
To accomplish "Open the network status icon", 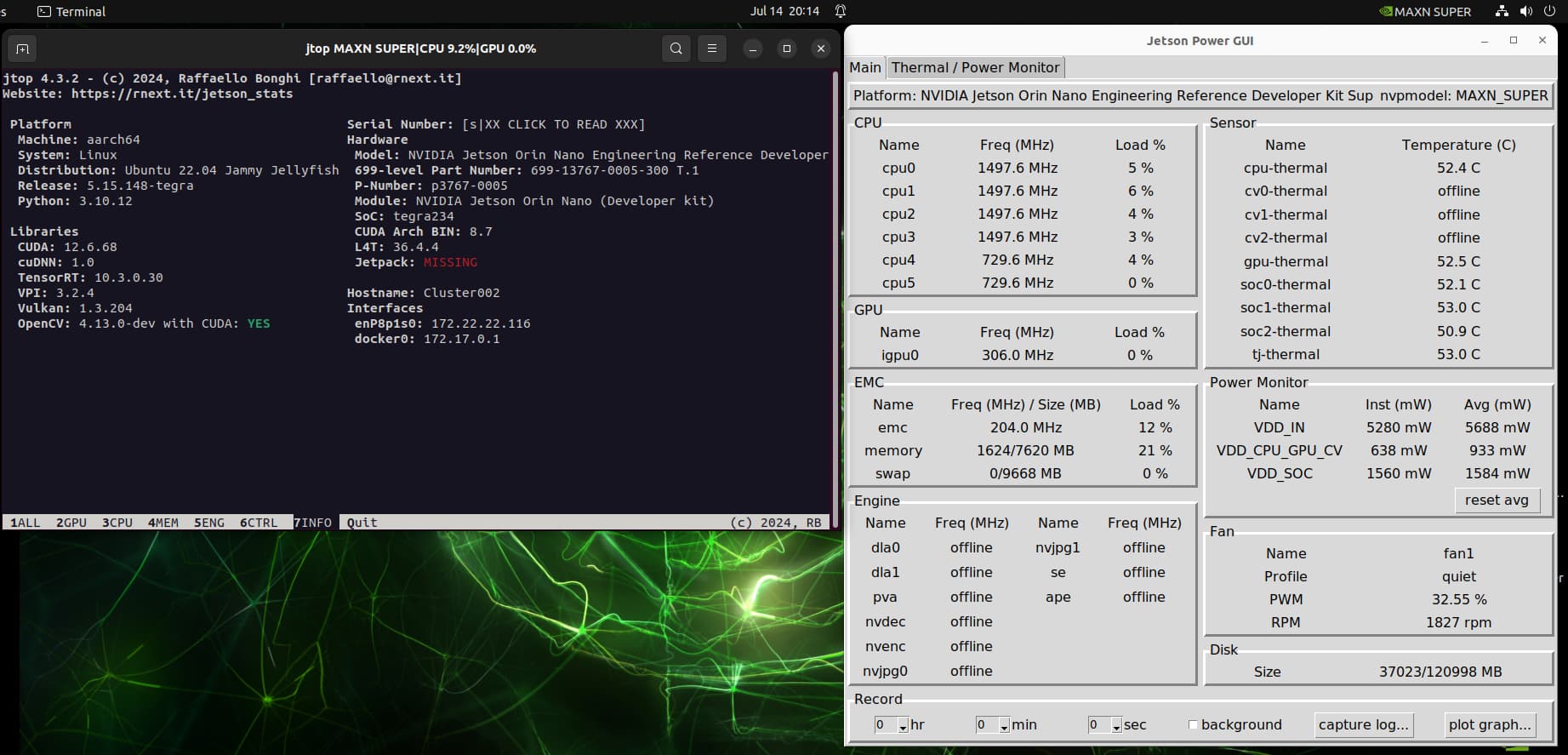I will pyautogui.click(x=1502, y=11).
